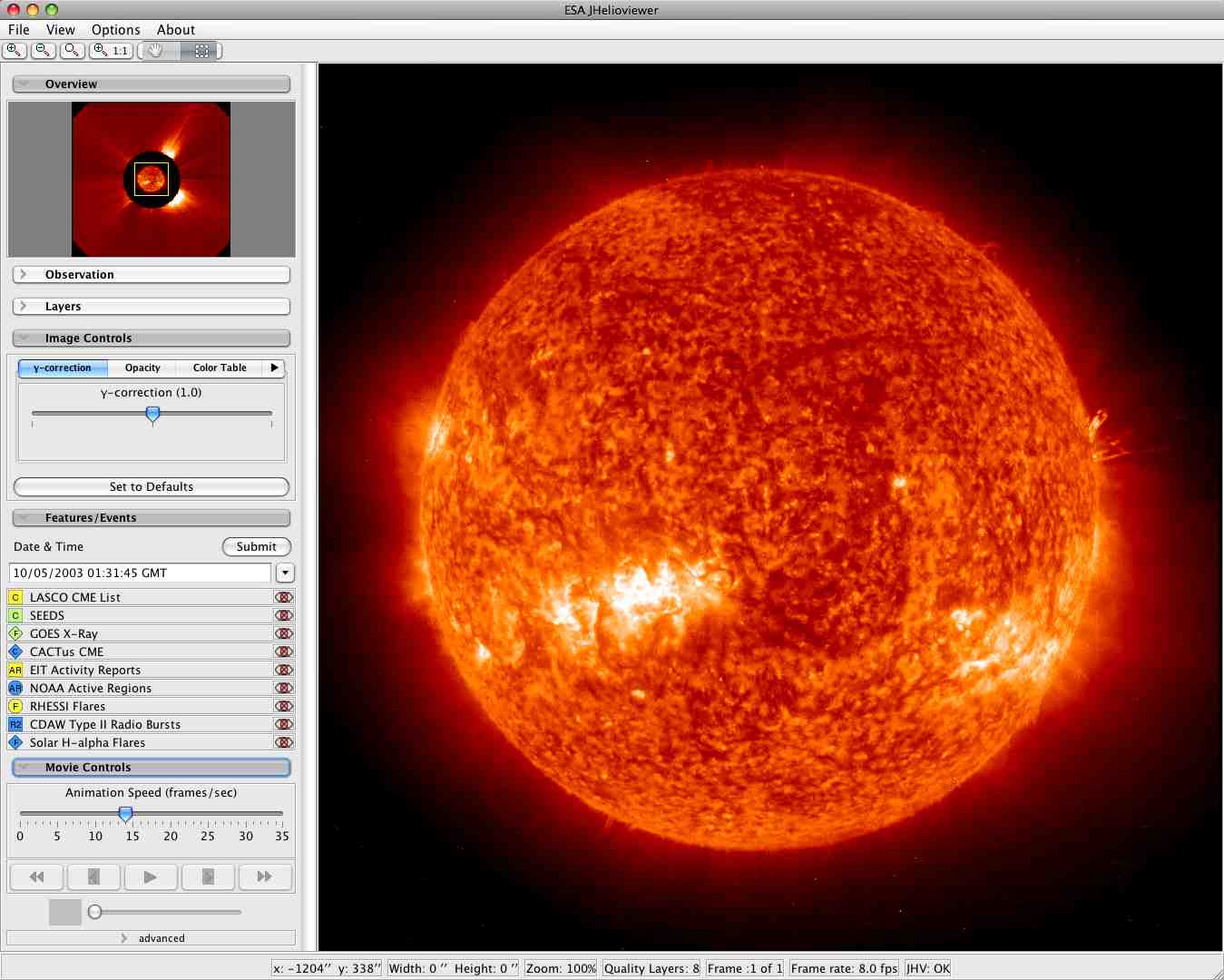
Task: Click the Zoom: 100% status entry
Action: coord(561,968)
